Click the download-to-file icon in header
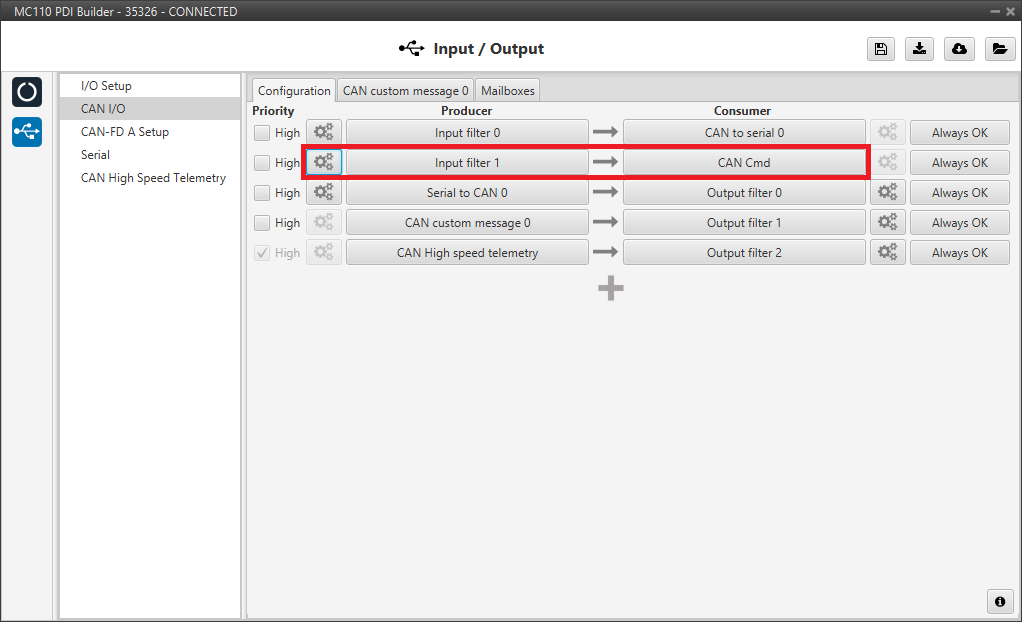This screenshot has height=622, width=1022. (x=919, y=49)
